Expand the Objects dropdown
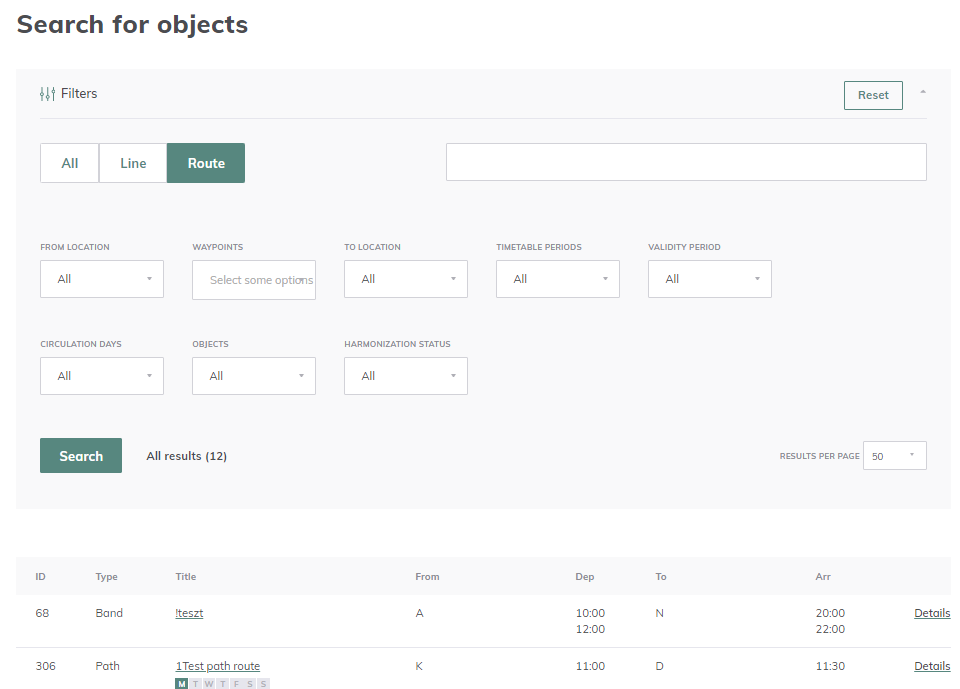960x689 pixels. [254, 376]
